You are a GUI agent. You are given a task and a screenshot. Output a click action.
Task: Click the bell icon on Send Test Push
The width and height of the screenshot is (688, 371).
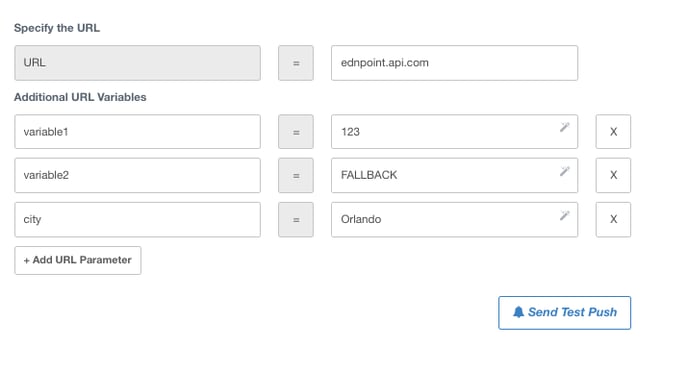coord(519,312)
